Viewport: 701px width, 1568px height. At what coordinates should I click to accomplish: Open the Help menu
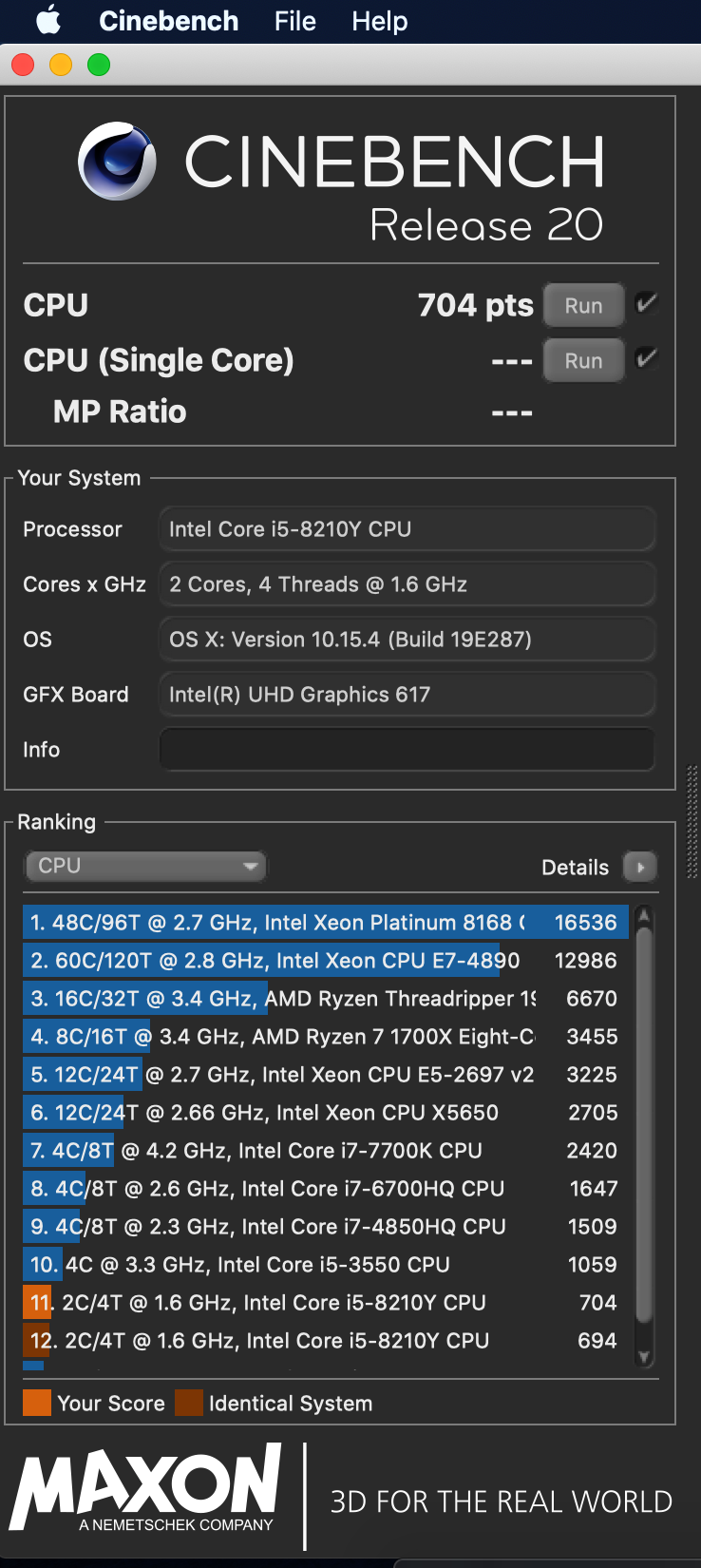[x=379, y=21]
